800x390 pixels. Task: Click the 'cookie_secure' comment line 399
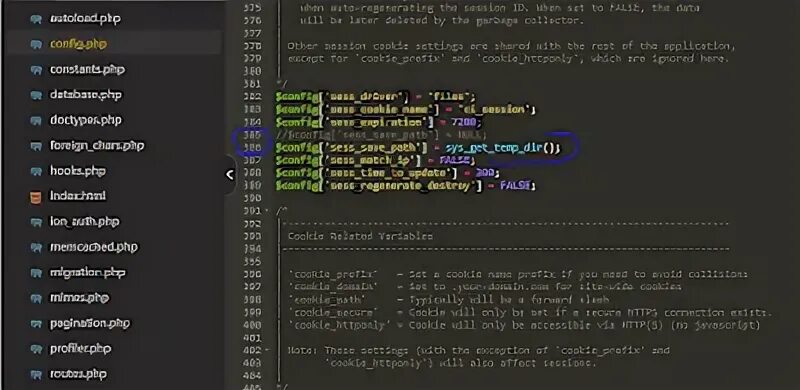pyautogui.click(x=530, y=312)
